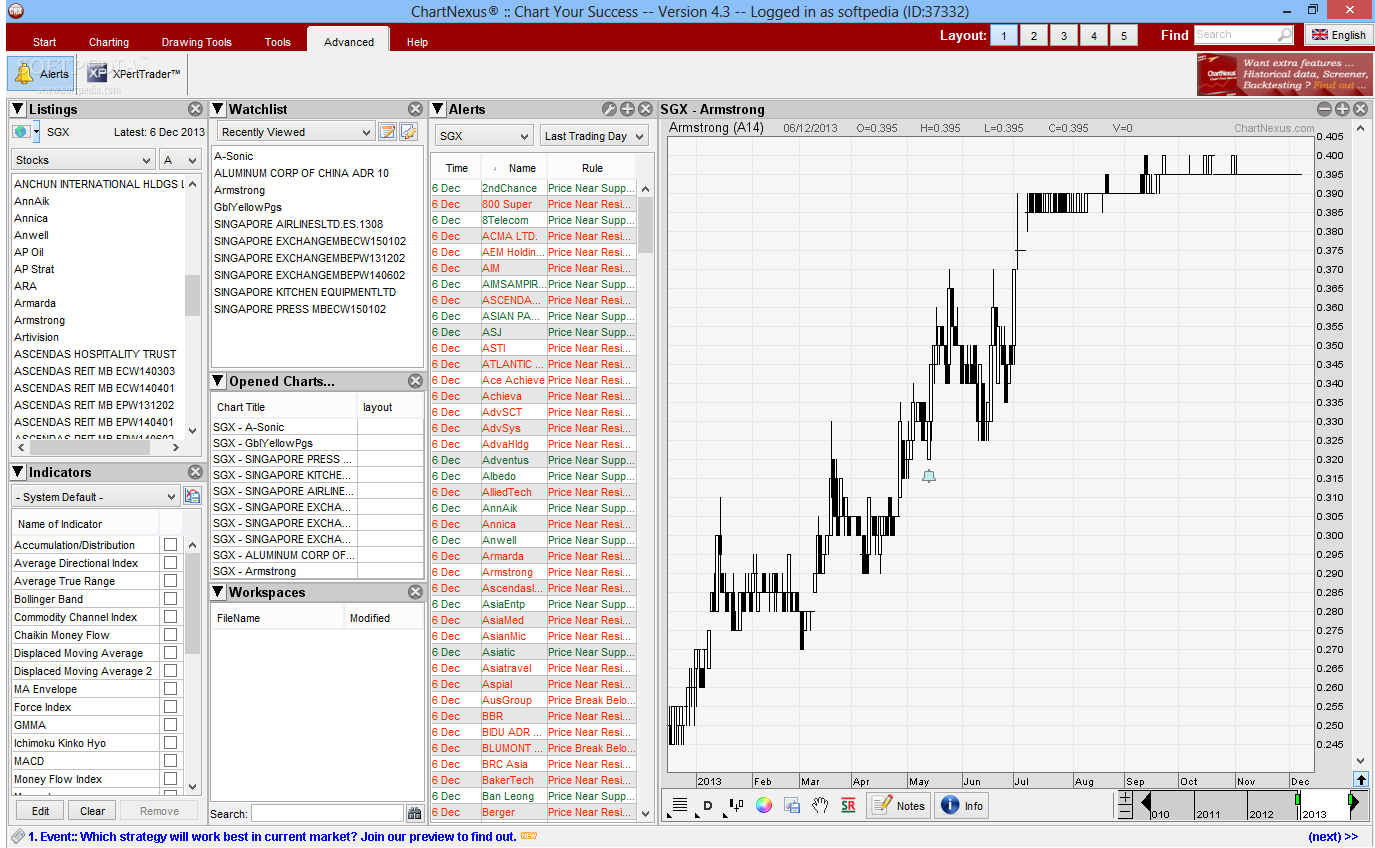
Task: Open the Help tab
Action: (x=417, y=42)
